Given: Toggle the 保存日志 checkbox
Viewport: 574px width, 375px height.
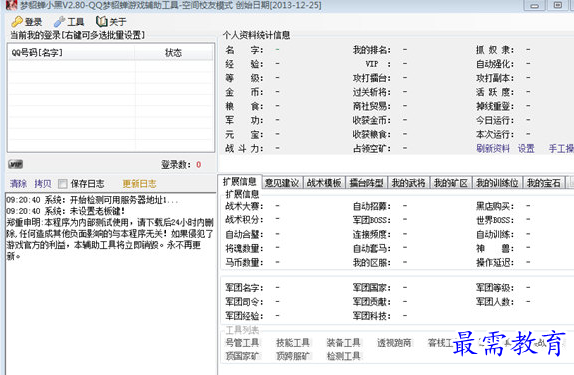Looking at the screenshot, I should pyautogui.click(x=63, y=184).
